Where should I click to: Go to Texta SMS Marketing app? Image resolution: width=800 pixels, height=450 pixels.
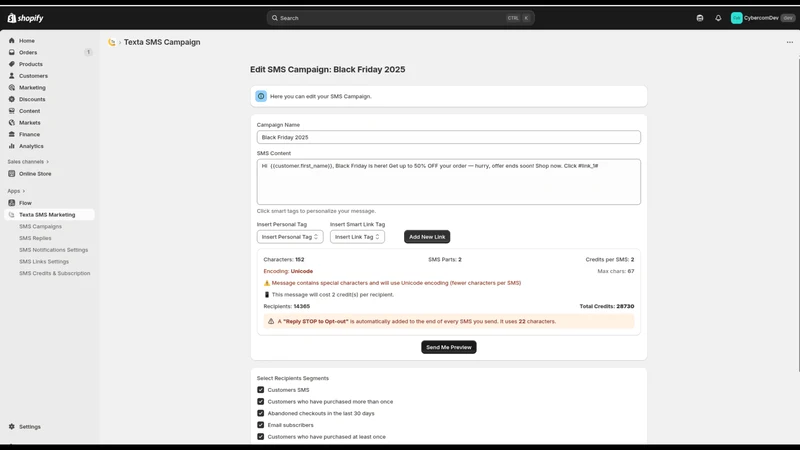(49, 215)
